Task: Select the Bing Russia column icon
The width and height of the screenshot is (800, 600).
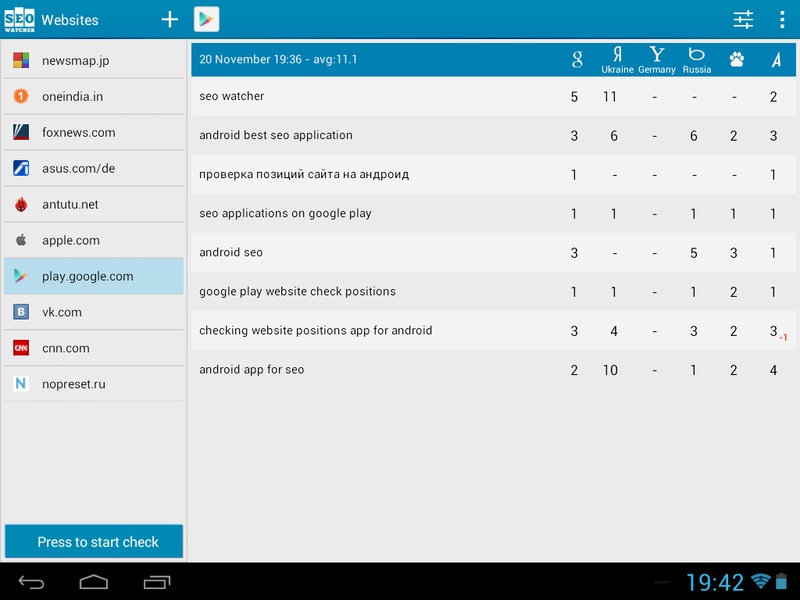Action: point(696,59)
